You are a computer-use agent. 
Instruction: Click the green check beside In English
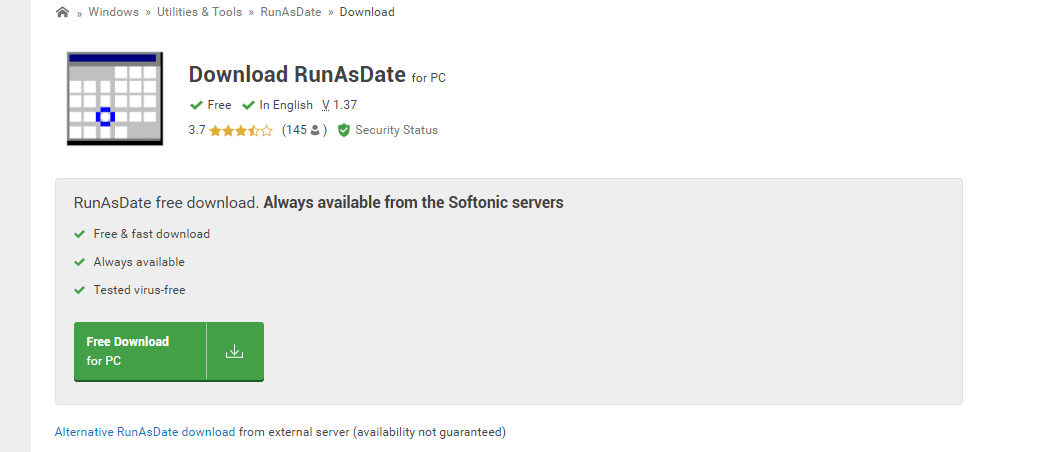click(248, 105)
